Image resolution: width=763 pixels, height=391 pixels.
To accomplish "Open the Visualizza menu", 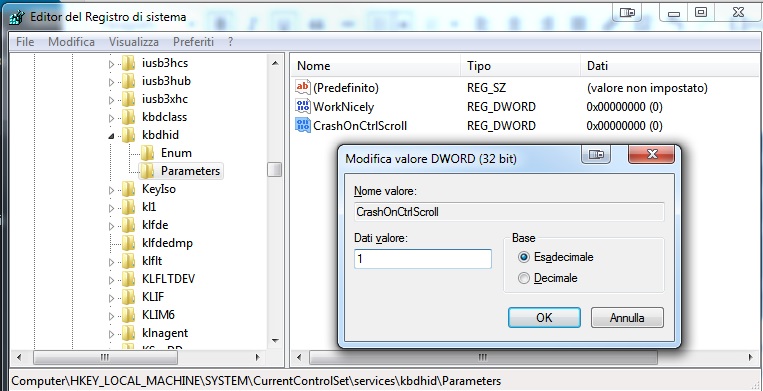I will point(134,42).
